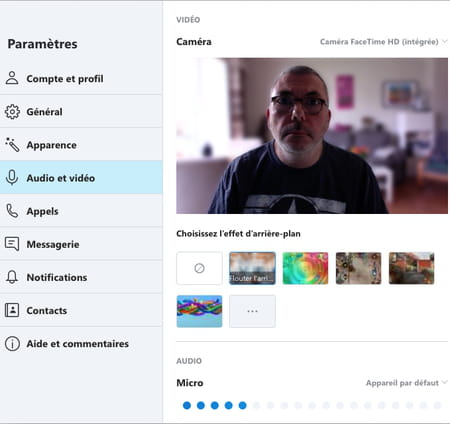Click the bell icon for Notifications
This screenshot has height=424, width=450.
point(12,277)
